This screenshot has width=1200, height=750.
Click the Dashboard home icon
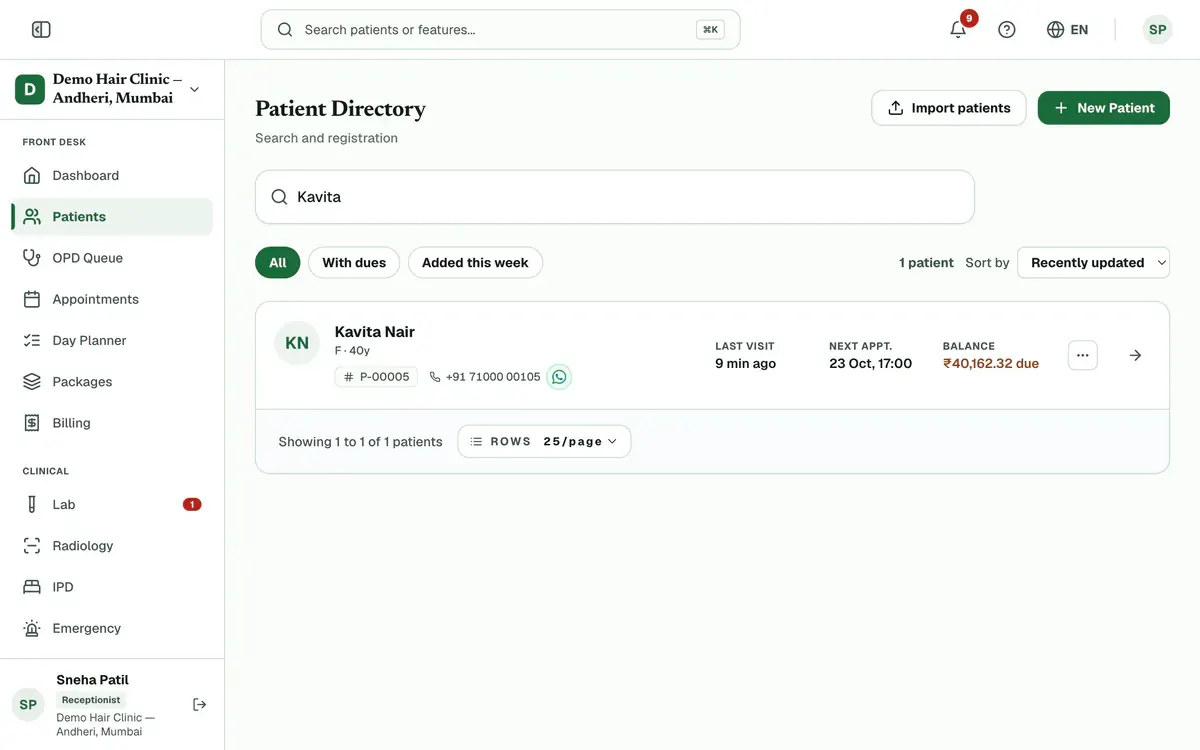(x=32, y=175)
